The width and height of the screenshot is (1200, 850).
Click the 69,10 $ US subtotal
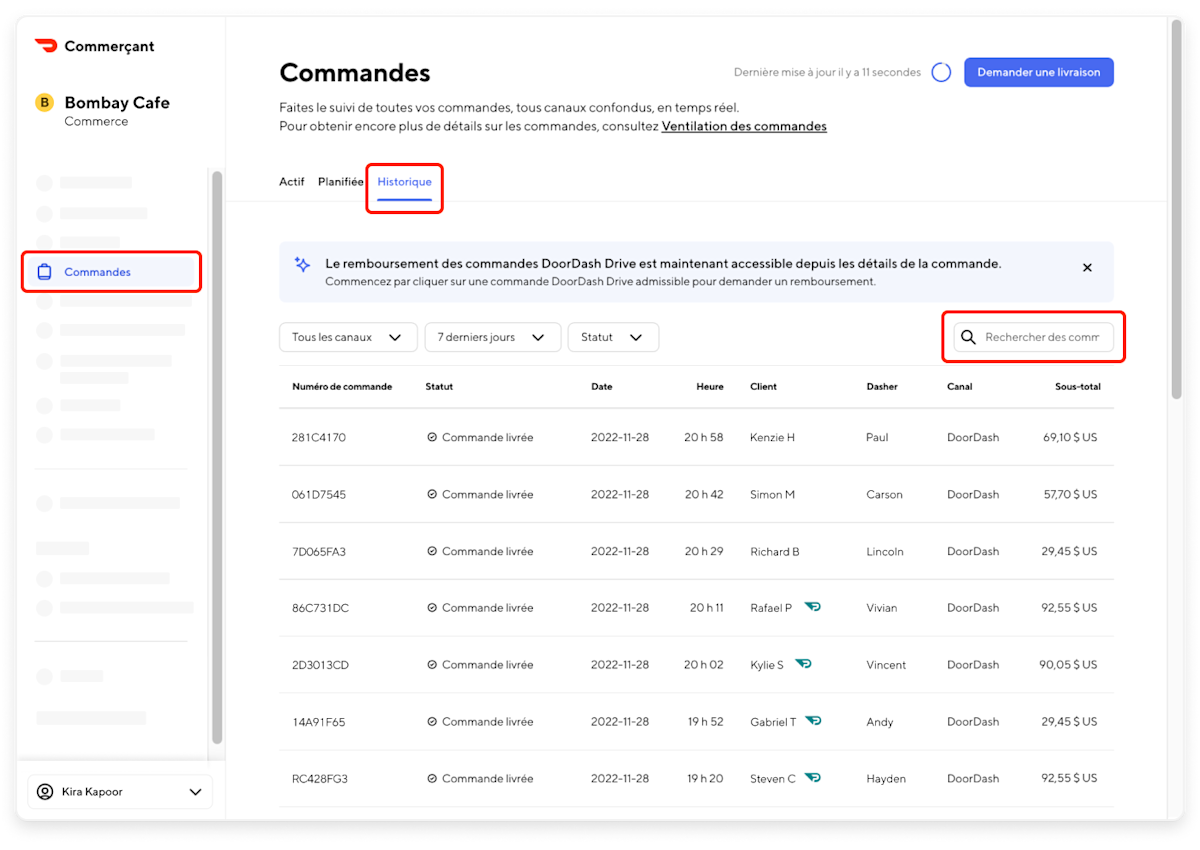point(1070,437)
